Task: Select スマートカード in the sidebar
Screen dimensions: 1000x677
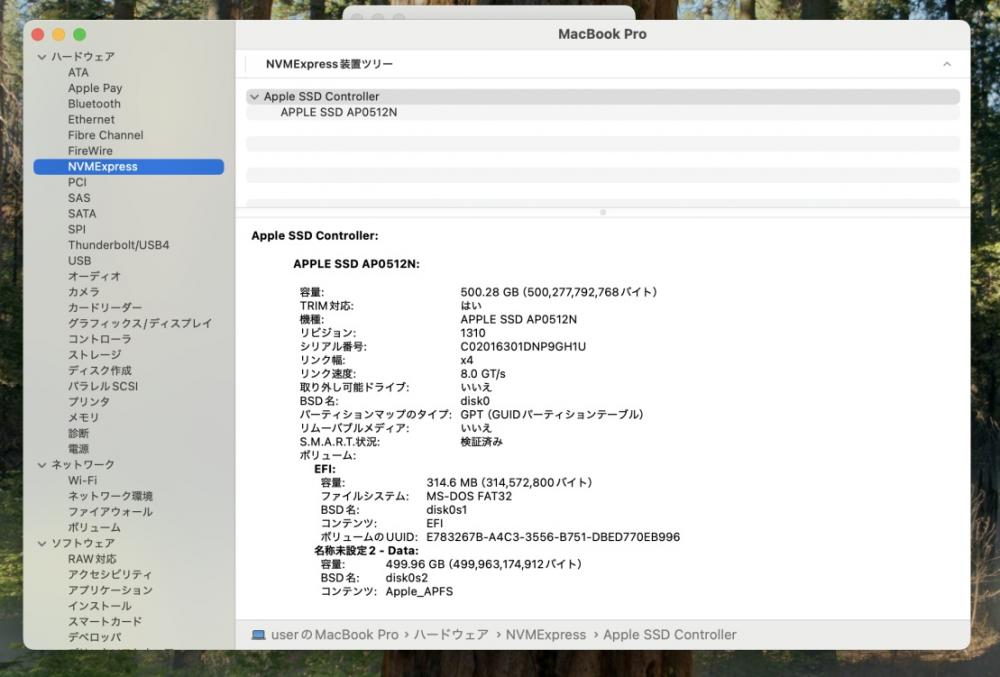Action: pos(105,622)
